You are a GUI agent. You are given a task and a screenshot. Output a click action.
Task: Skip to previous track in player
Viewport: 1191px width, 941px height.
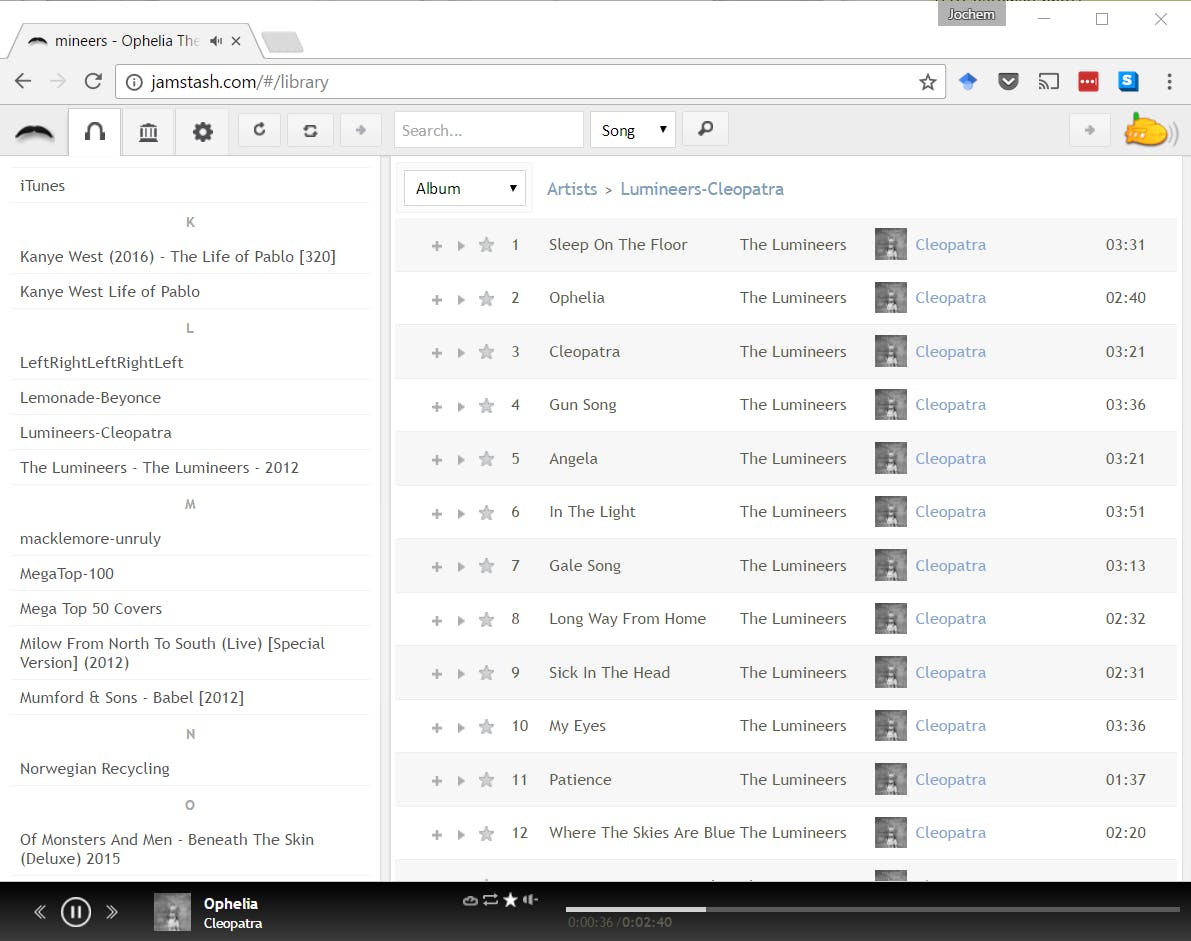pyautogui.click(x=39, y=911)
